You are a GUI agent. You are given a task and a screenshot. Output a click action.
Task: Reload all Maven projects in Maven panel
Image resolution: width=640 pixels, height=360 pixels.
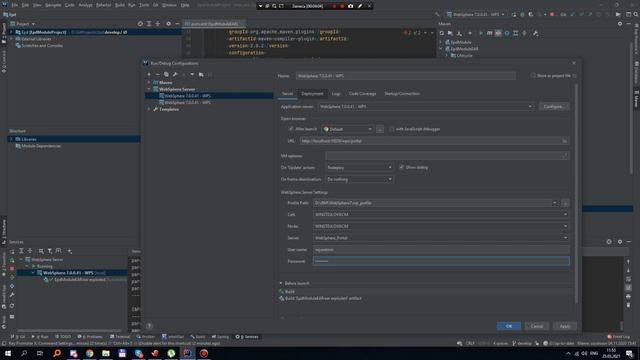click(442, 33)
